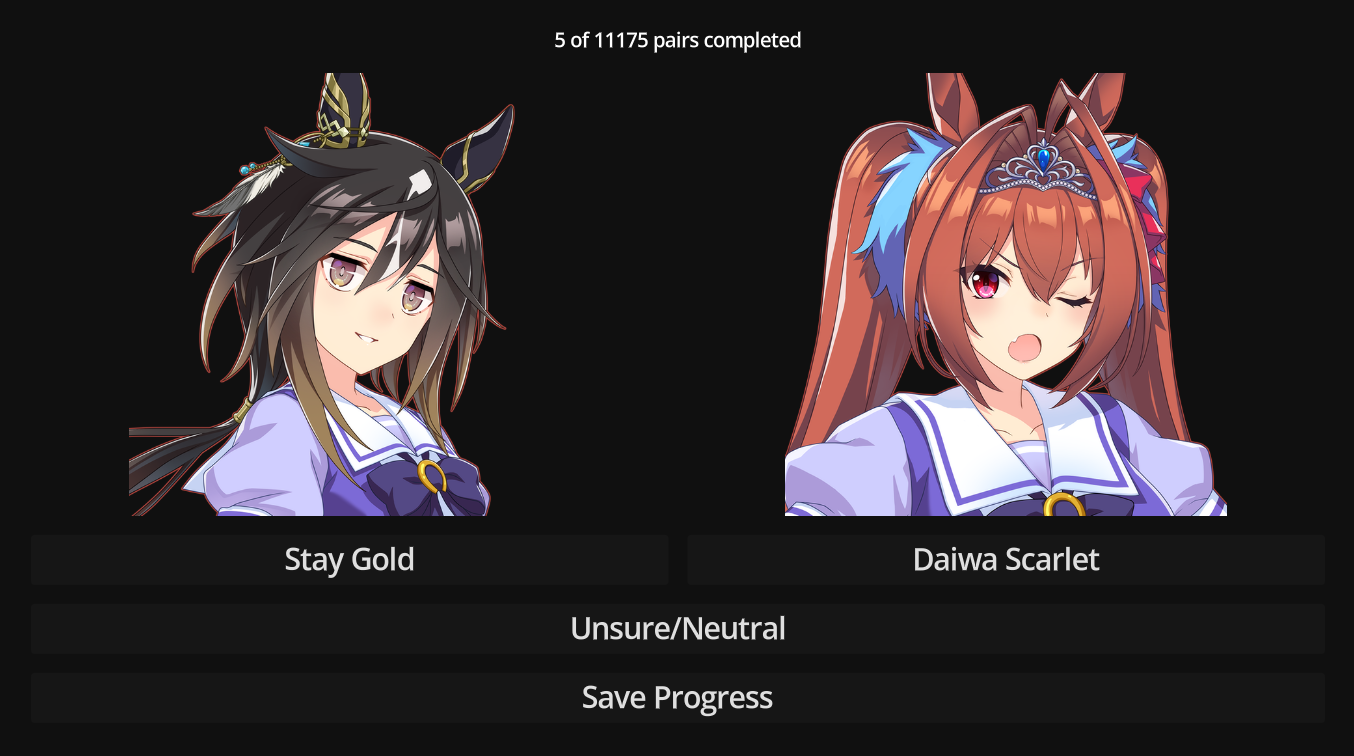Image resolution: width=1354 pixels, height=756 pixels.
Task: Choose the Daiwa Scarlet button
Action: (1006, 559)
